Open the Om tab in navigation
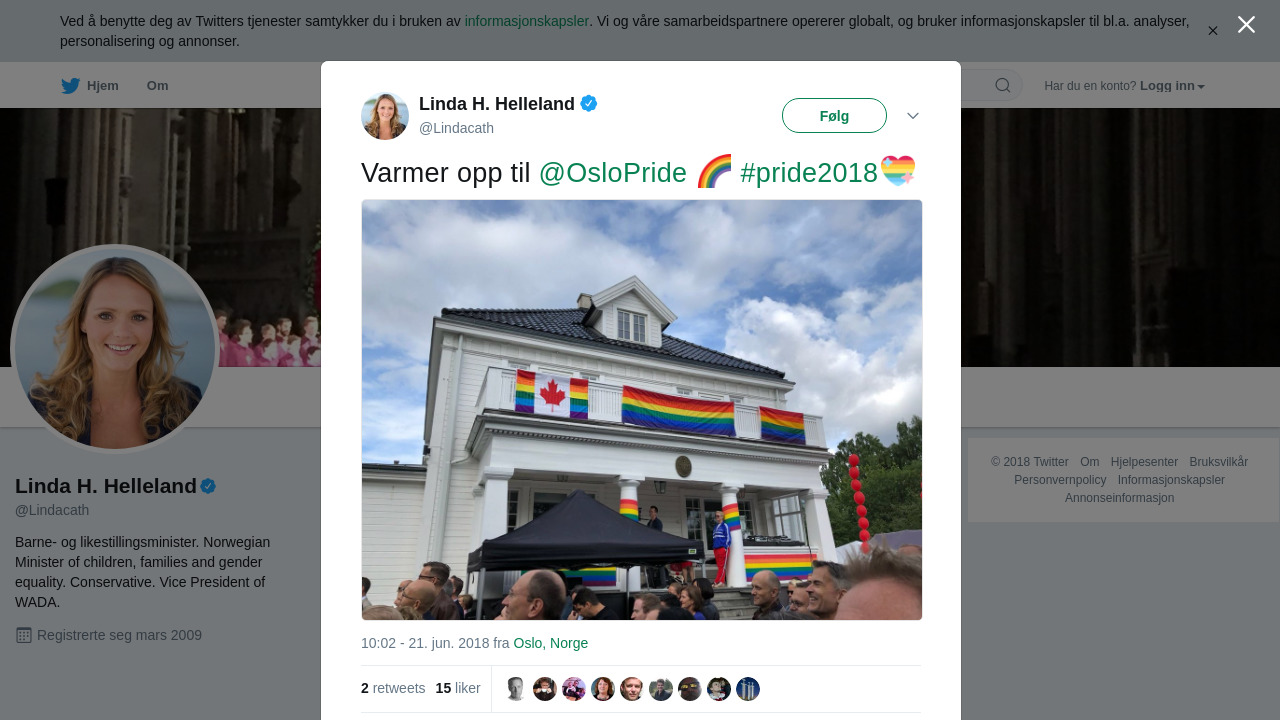Screen dimensions: 1280x720 157,86
